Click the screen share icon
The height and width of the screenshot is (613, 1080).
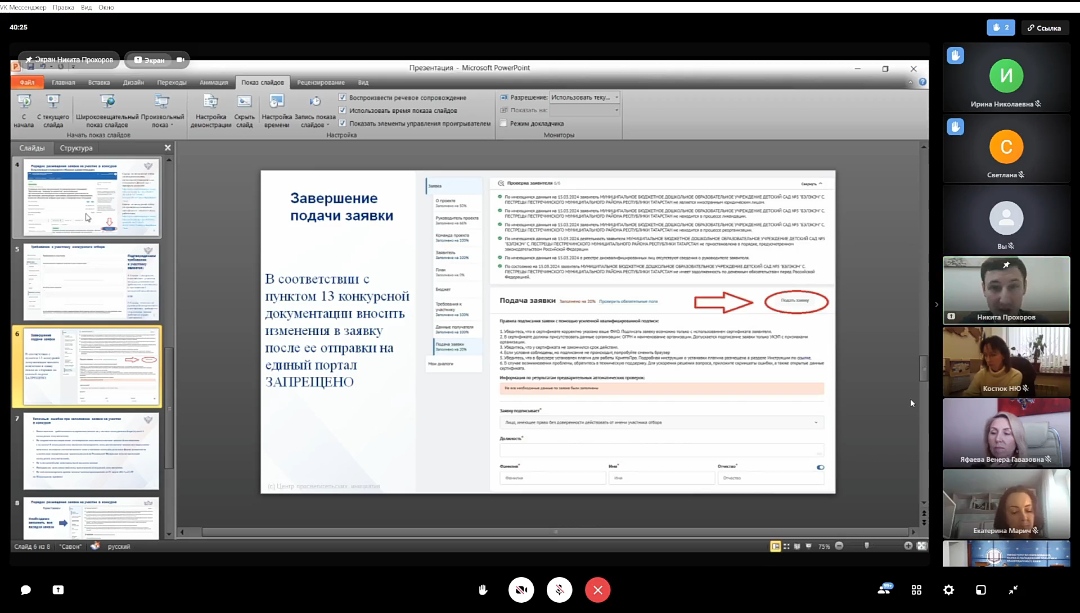coord(58,590)
